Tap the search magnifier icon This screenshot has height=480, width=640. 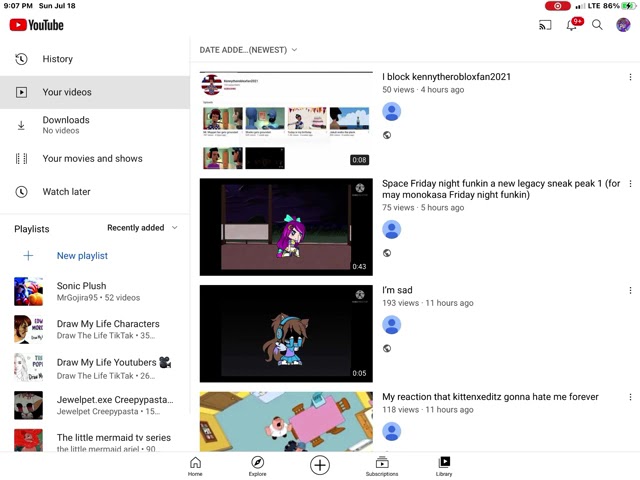pyautogui.click(x=597, y=25)
